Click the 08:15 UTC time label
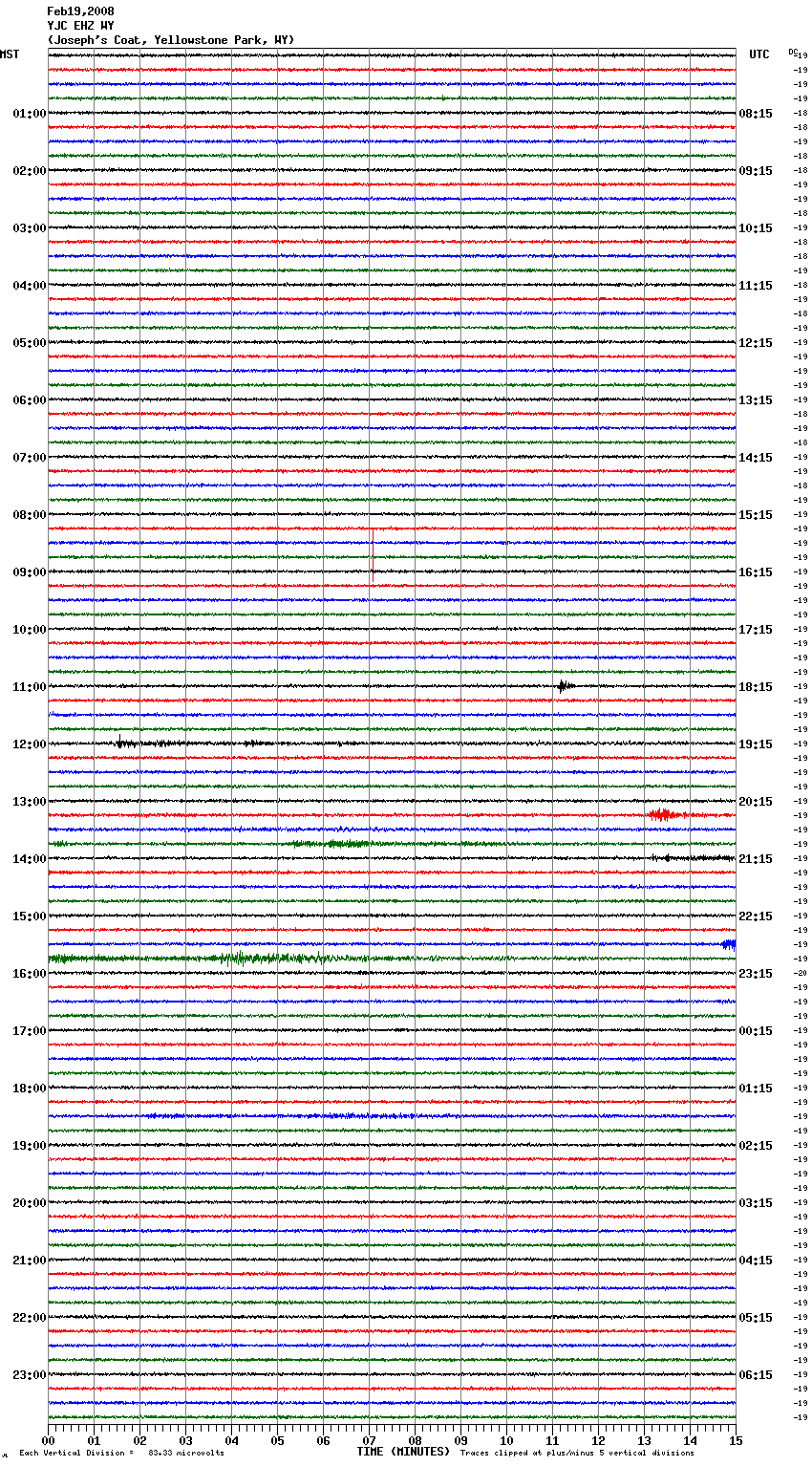This screenshot has height=1466, width=812. 756,114
